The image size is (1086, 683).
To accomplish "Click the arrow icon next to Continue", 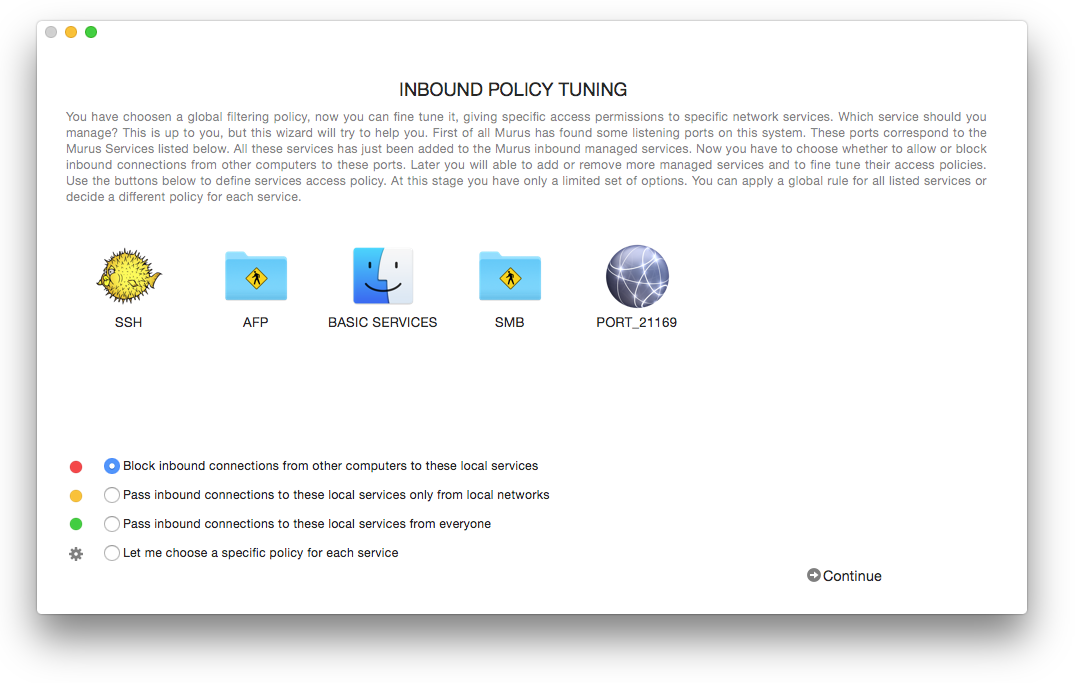I will coord(814,575).
